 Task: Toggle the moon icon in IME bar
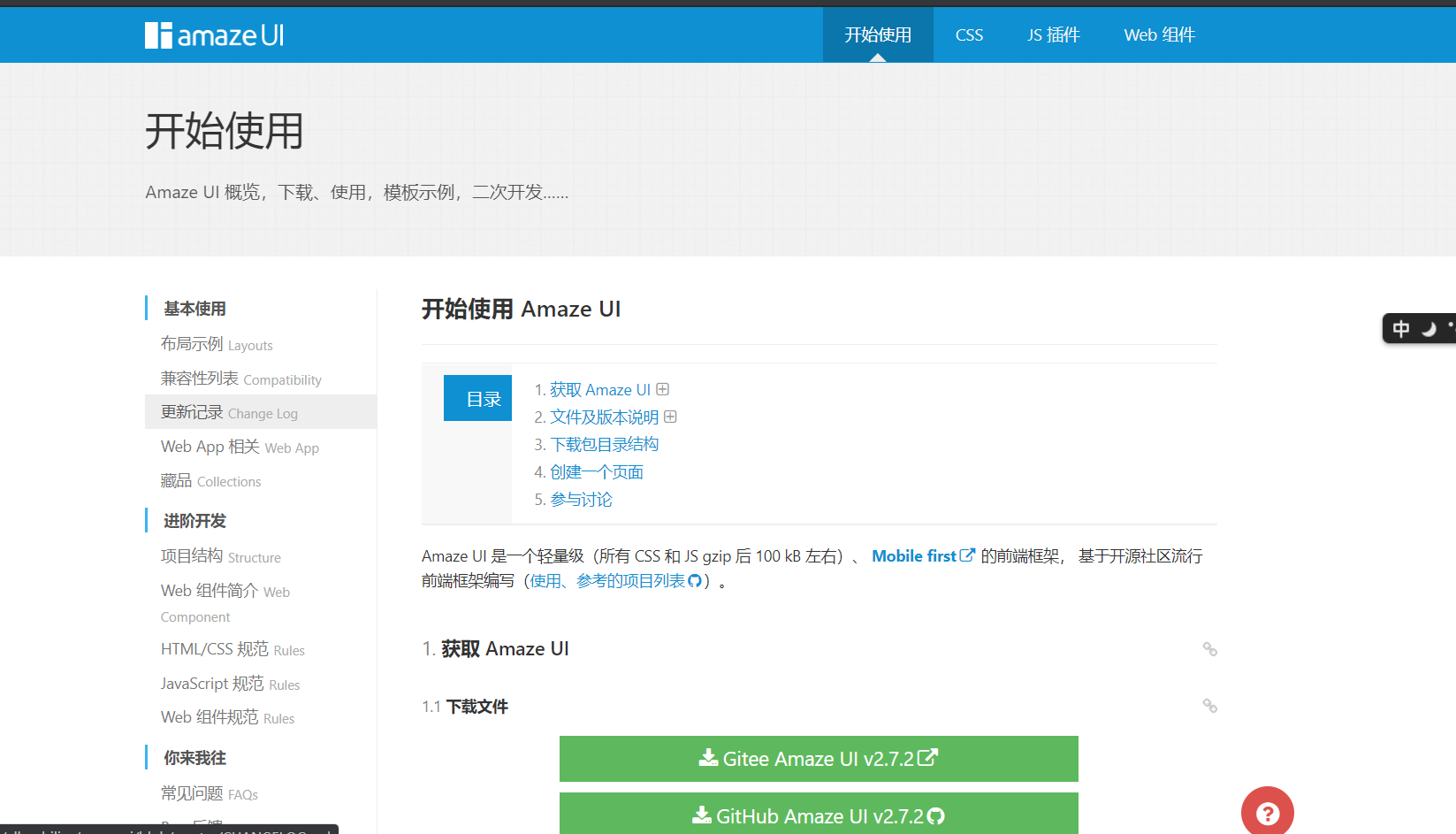coord(1429,329)
